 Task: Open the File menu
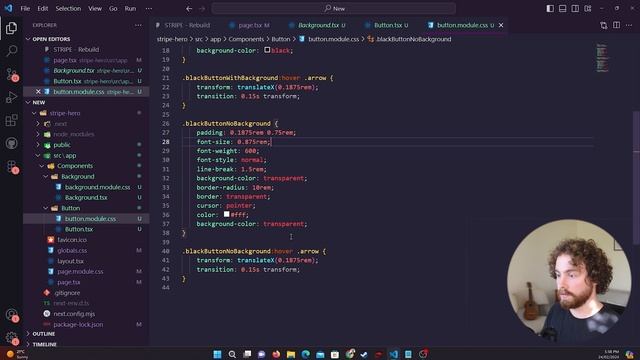pos(25,8)
